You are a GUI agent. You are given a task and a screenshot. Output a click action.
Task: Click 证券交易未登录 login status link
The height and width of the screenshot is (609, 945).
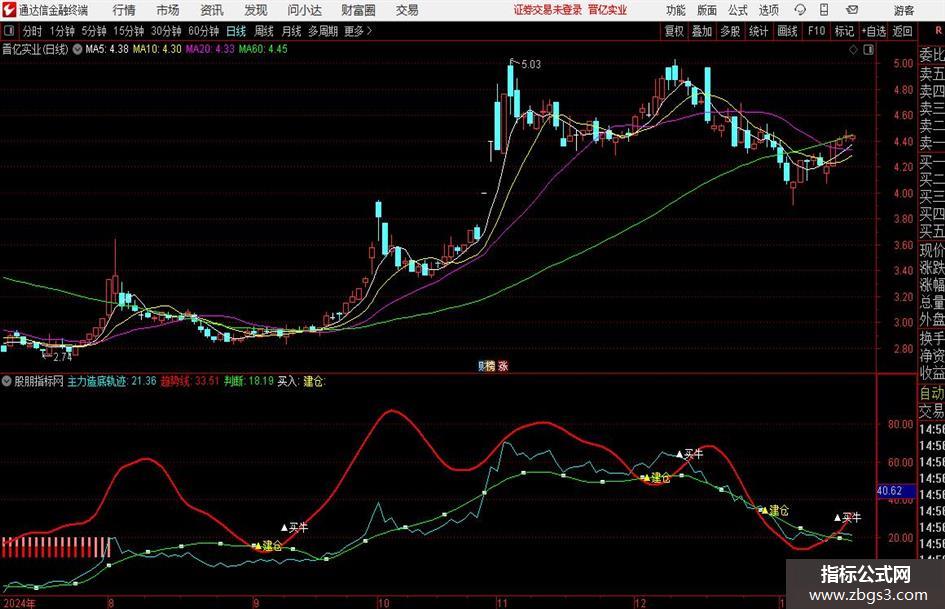[x=548, y=10]
